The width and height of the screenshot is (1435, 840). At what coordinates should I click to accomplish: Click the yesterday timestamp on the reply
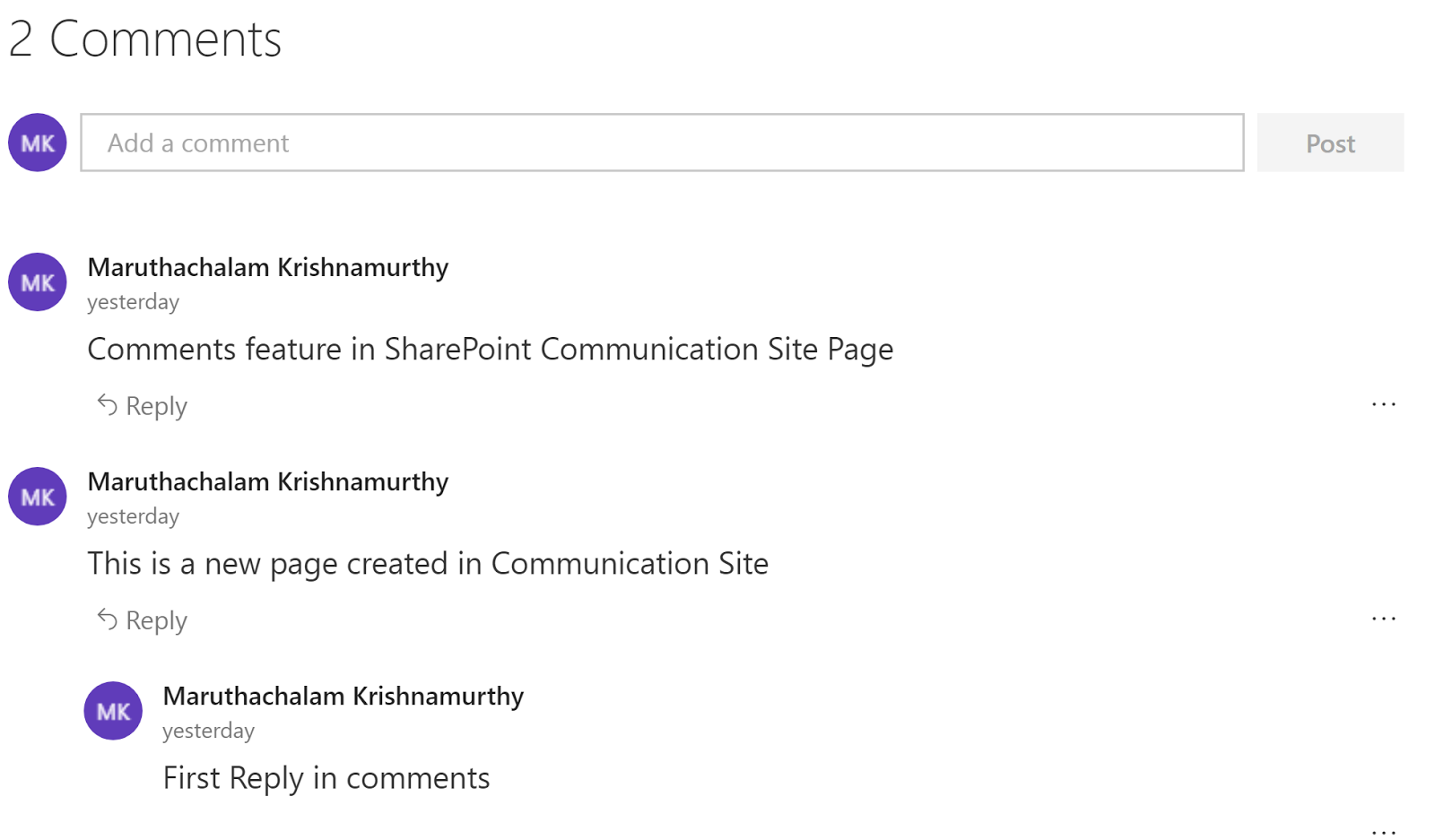click(208, 731)
